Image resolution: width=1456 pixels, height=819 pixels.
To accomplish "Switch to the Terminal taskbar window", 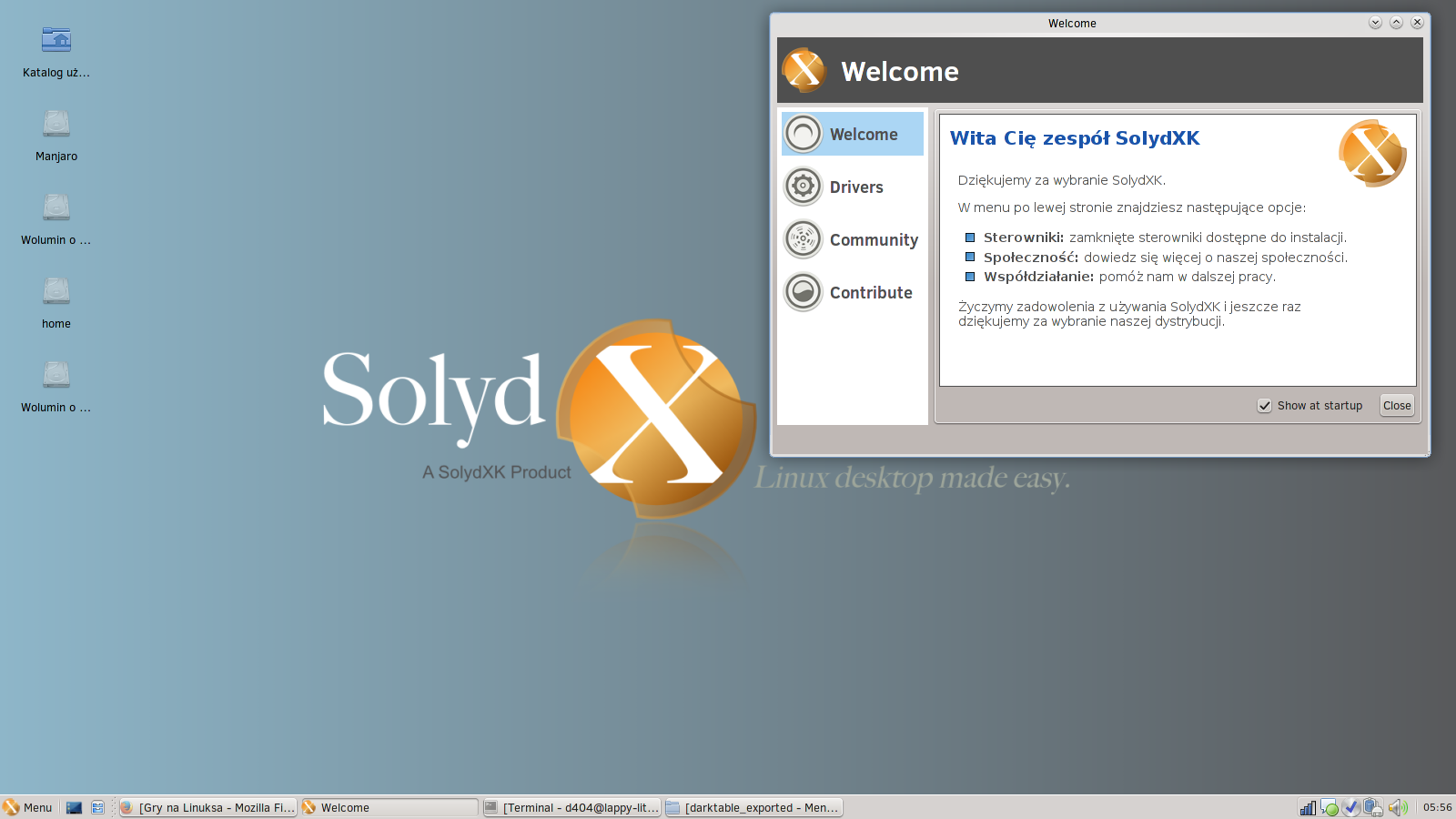I will pos(571,807).
